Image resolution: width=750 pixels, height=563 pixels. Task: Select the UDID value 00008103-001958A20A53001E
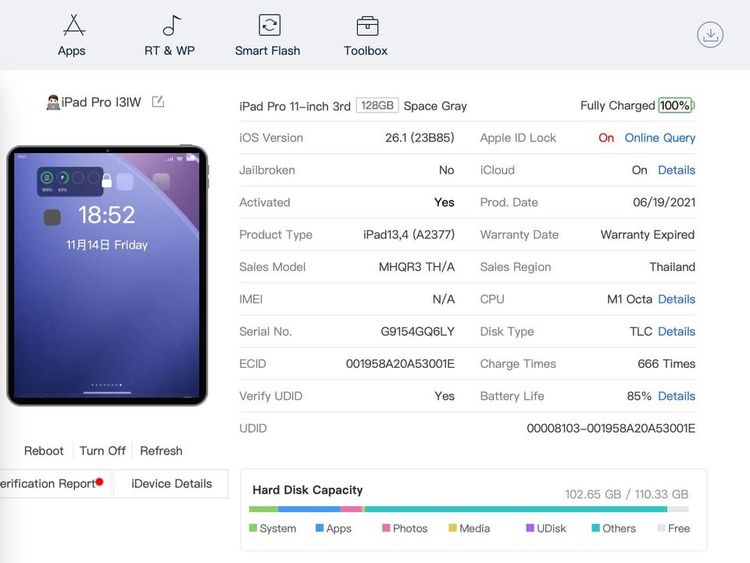click(x=611, y=428)
